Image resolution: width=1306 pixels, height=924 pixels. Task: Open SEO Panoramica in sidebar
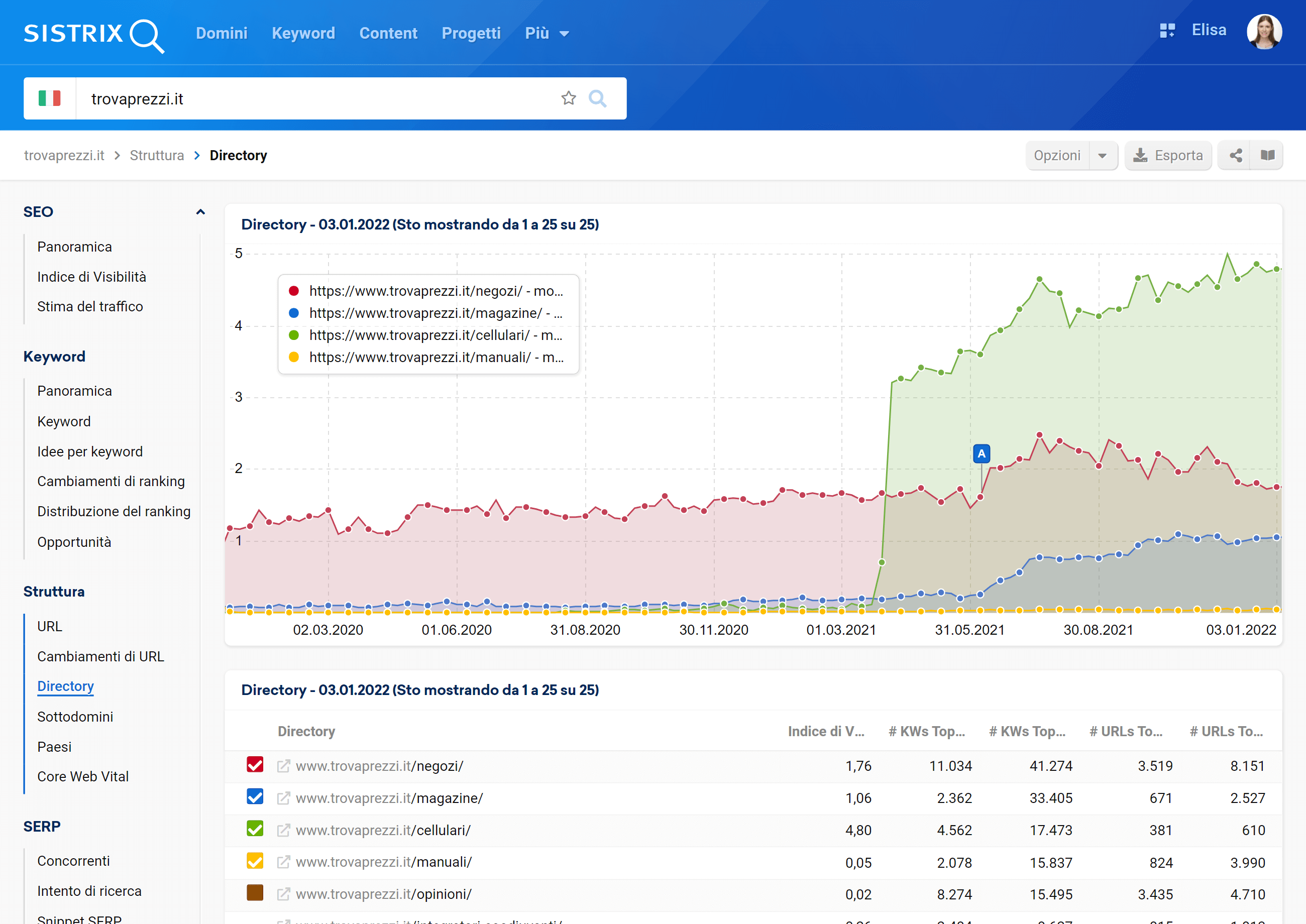(74, 247)
